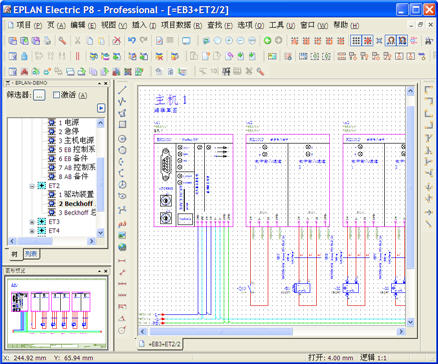438x364 pixels.
Task: Click the red X delete icon
Action: (116, 41)
